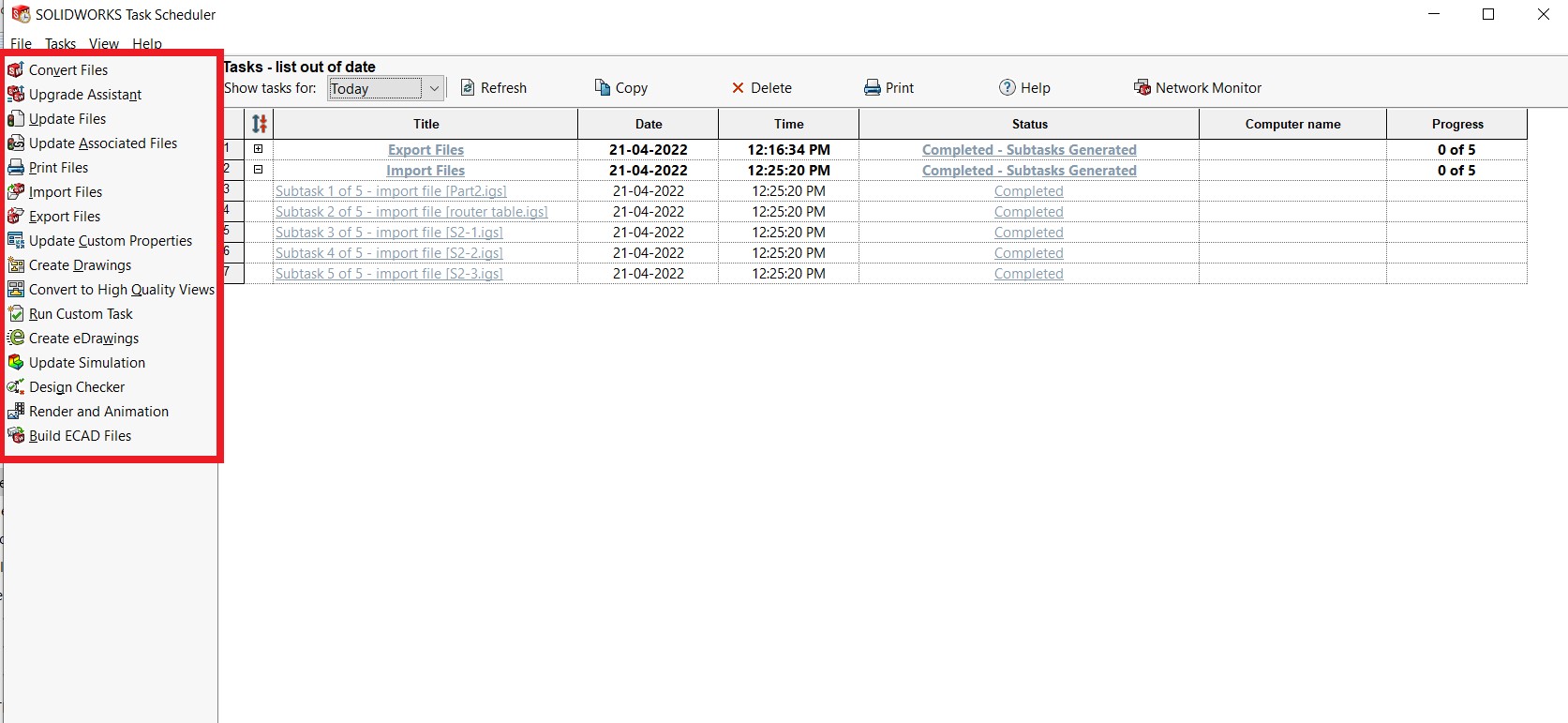Click Export Files Completed - Subtasks Generated status
Viewport: 1568px width, 723px height.
(1029, 150)
